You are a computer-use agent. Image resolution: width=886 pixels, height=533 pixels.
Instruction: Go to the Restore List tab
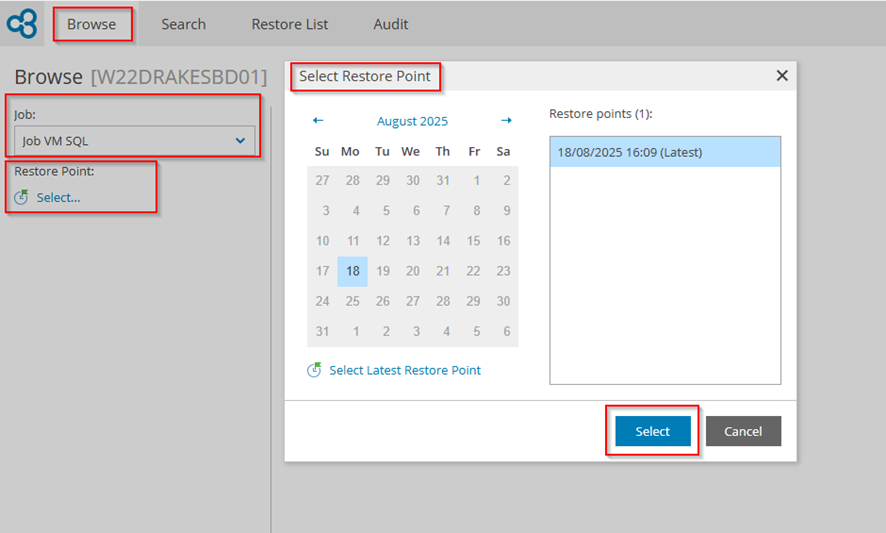[x=289, y=24]
